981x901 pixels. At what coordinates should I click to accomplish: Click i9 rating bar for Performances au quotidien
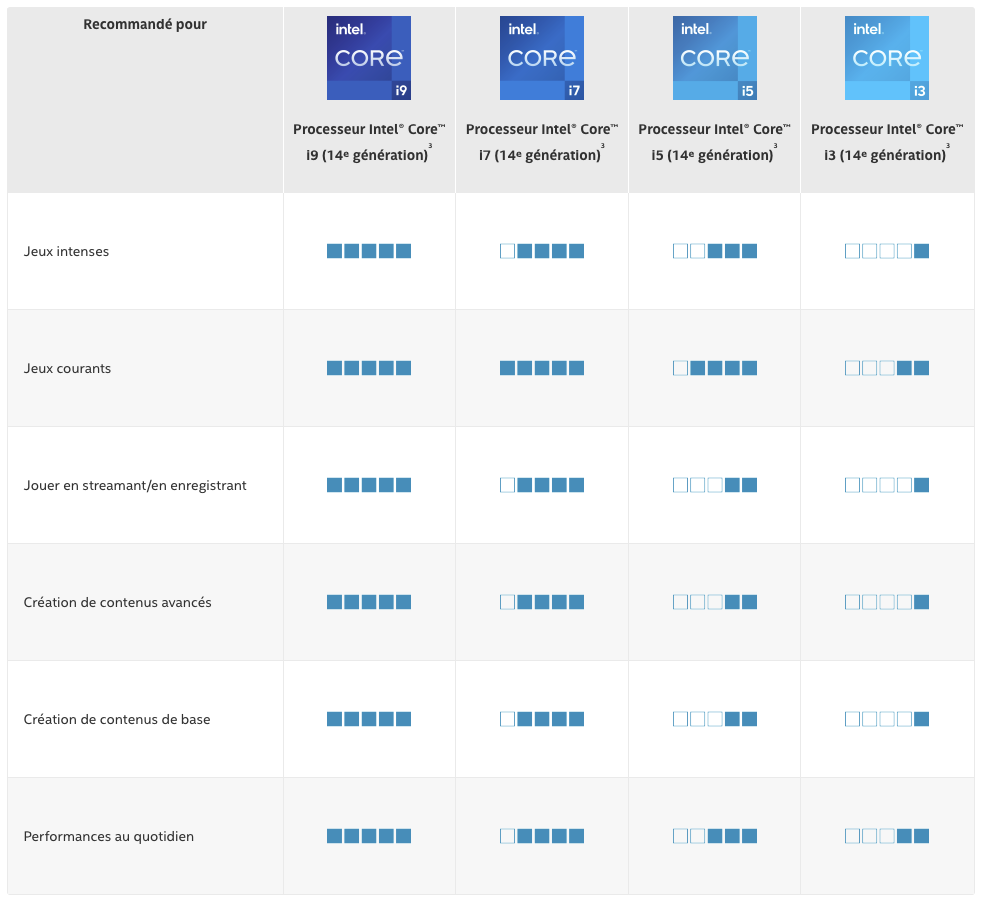coord(369,836)
